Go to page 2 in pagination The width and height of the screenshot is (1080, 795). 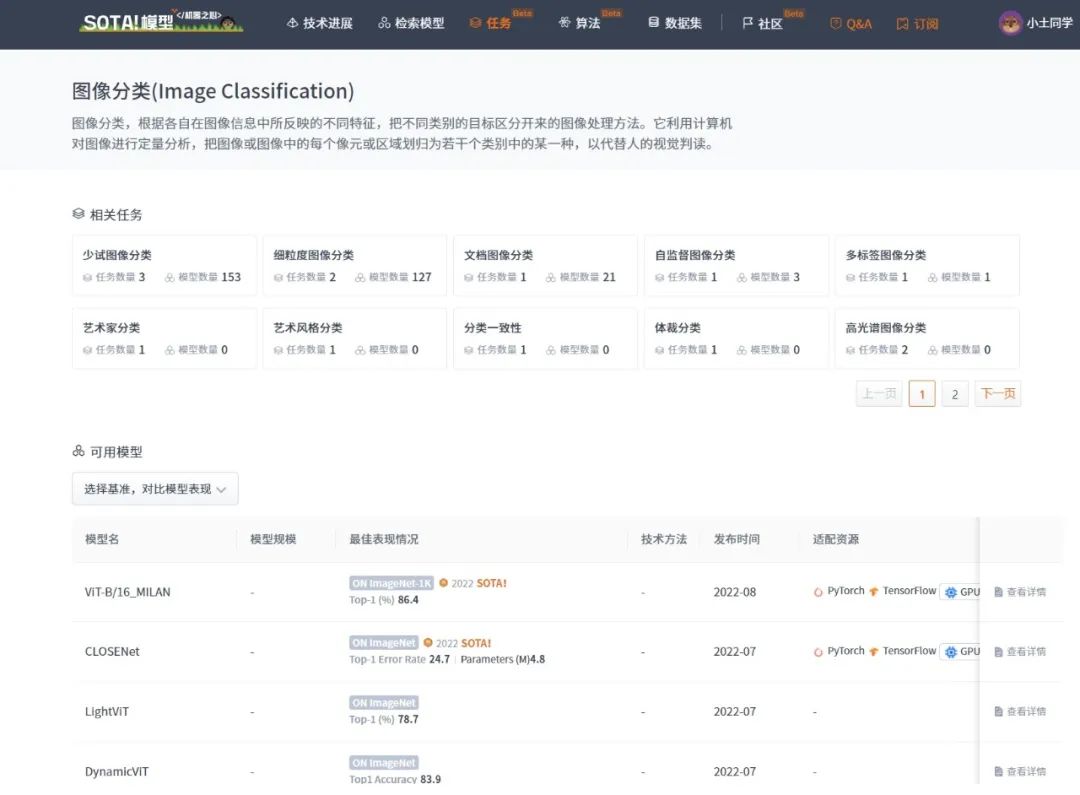(955, 394)
